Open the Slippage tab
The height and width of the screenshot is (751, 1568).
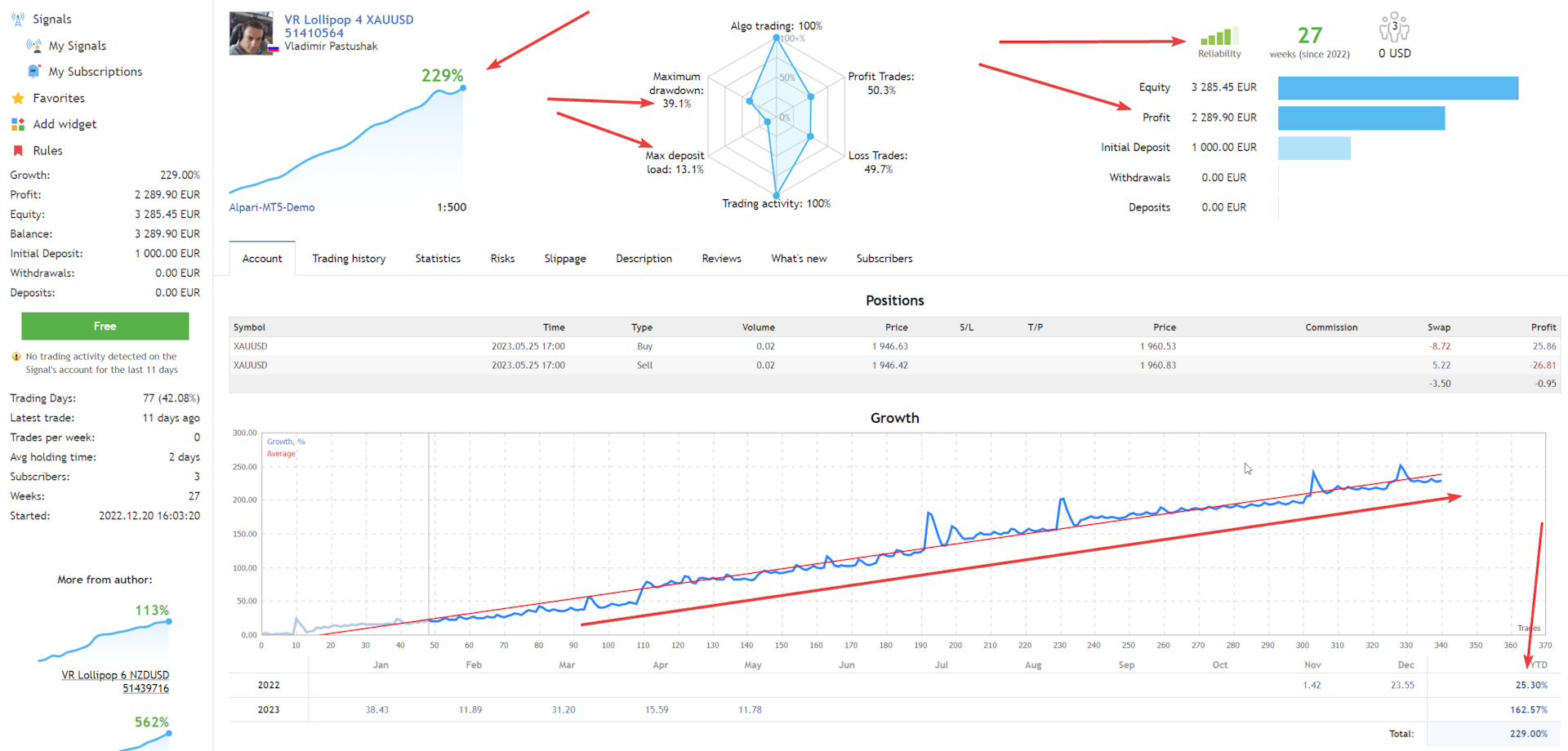[x=565, y=259]
